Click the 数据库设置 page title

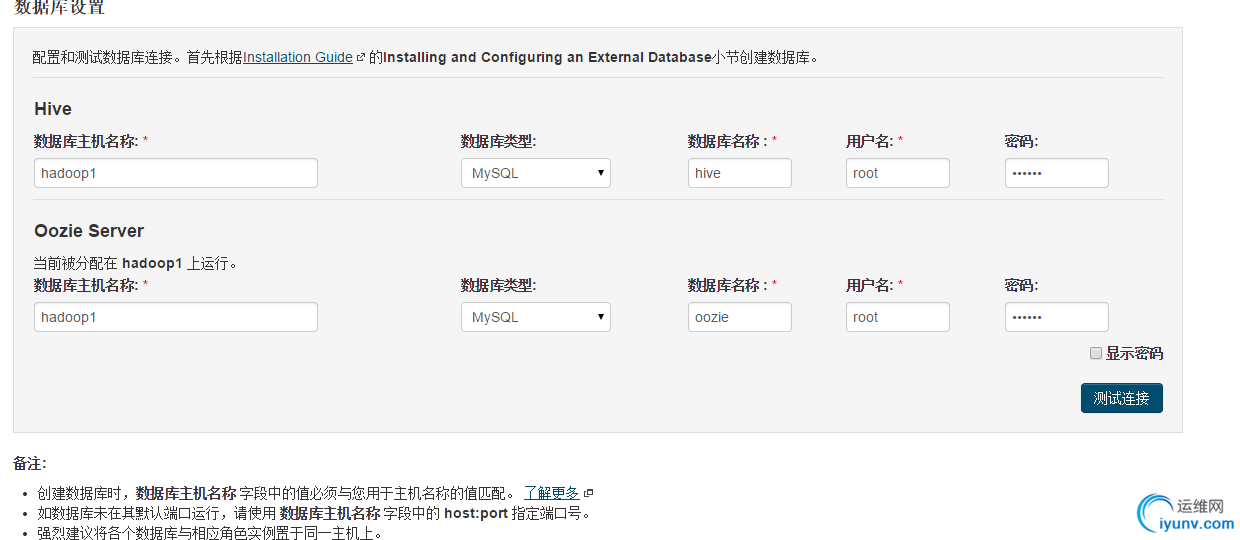[x=60, y=7]
